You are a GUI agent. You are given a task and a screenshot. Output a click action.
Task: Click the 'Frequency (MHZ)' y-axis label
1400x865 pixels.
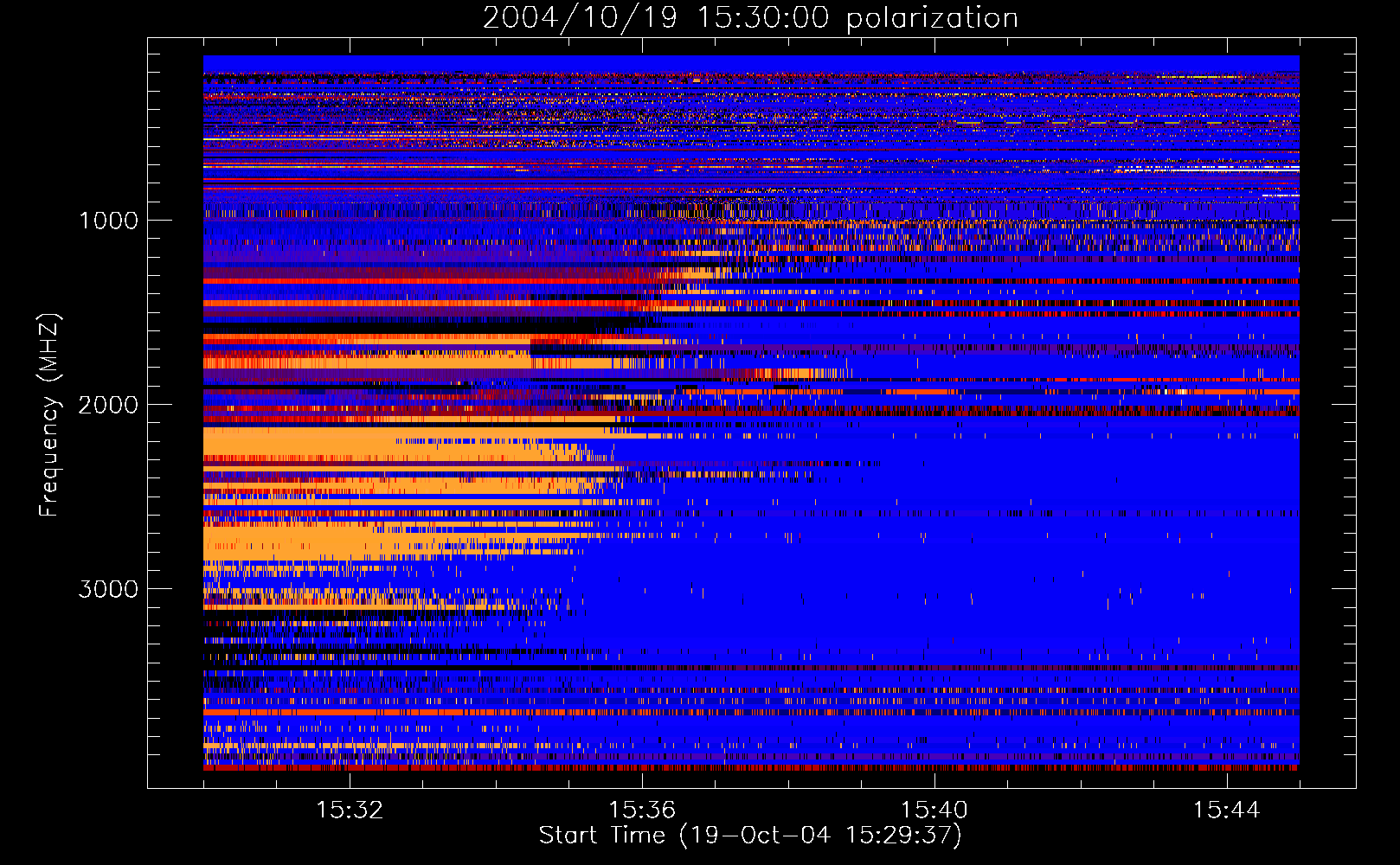49,415
